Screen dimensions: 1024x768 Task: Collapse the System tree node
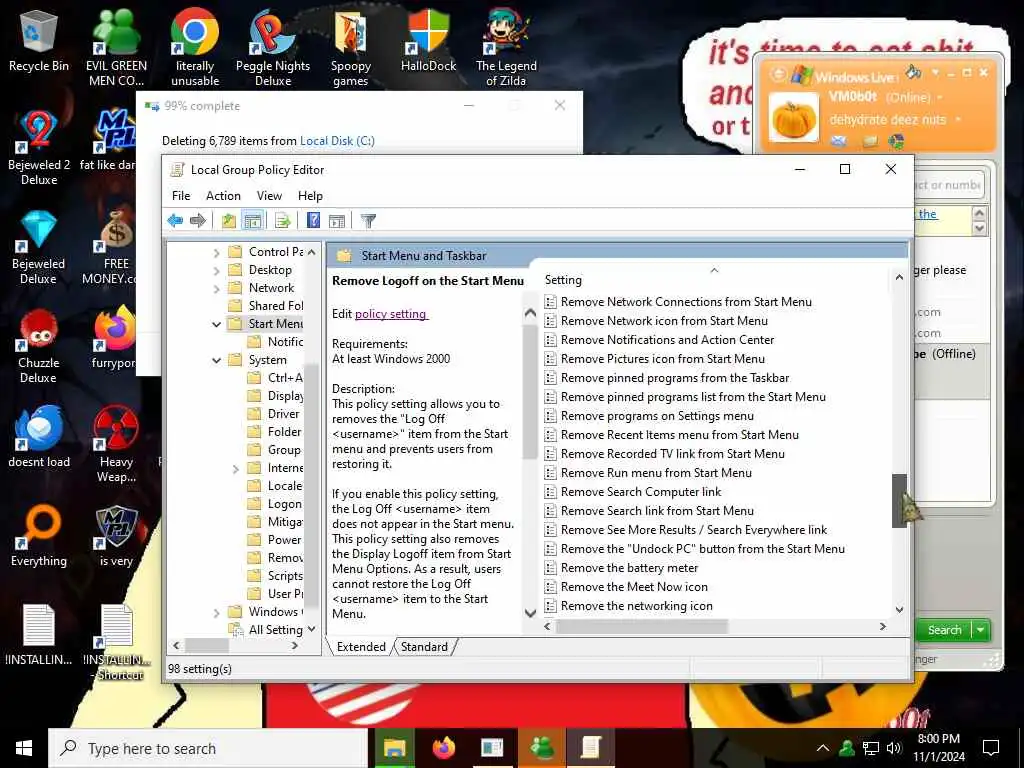pos(217,360)
